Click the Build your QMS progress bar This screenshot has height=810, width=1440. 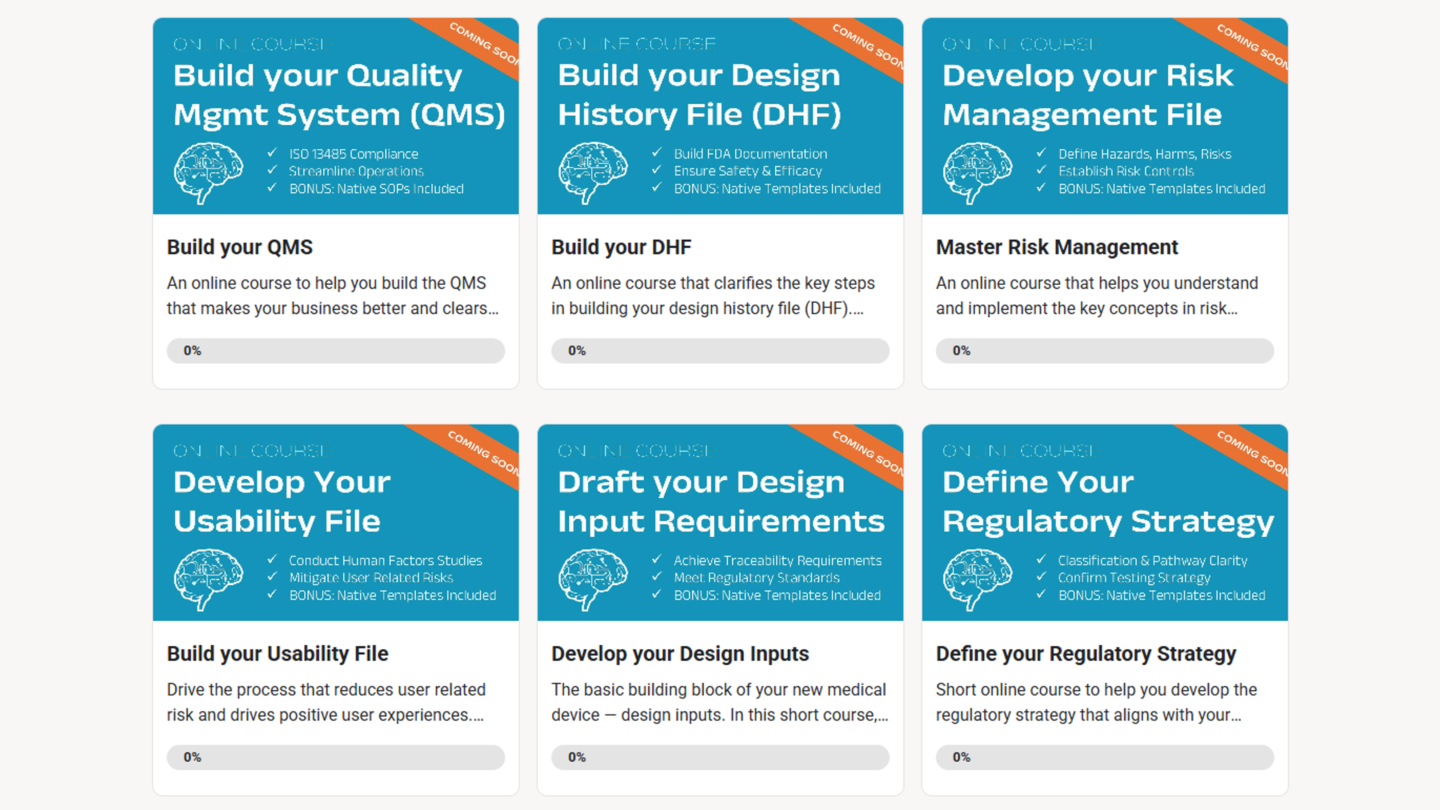pos(336,351)
